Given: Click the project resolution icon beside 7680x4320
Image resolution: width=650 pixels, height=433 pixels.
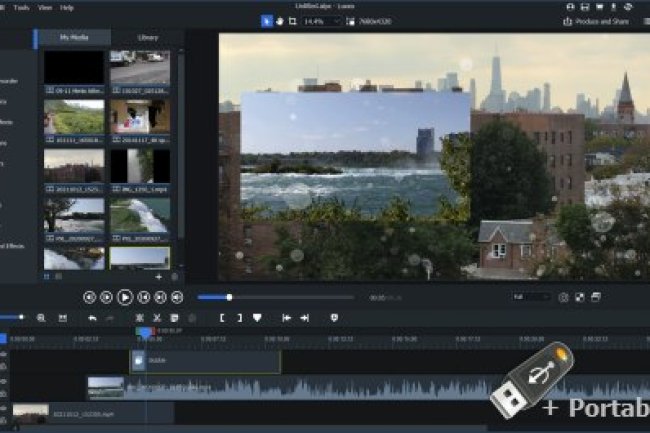Looking at the screenshot, I should pos(350,22).
